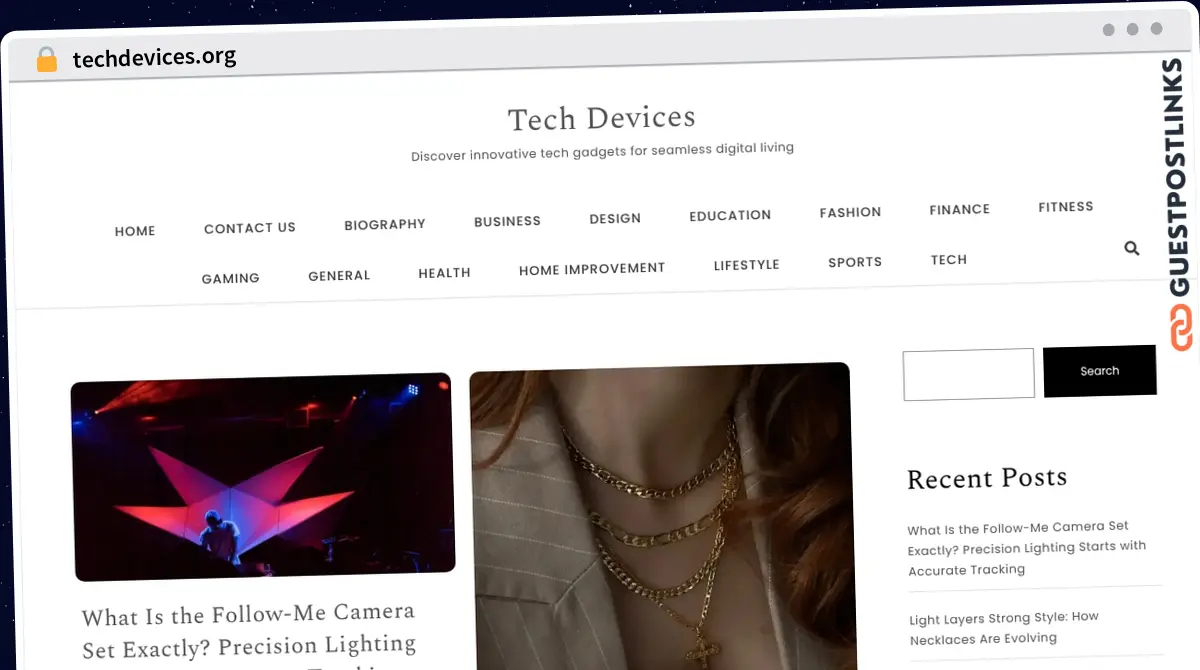Click the Search button

[1099, 370]
